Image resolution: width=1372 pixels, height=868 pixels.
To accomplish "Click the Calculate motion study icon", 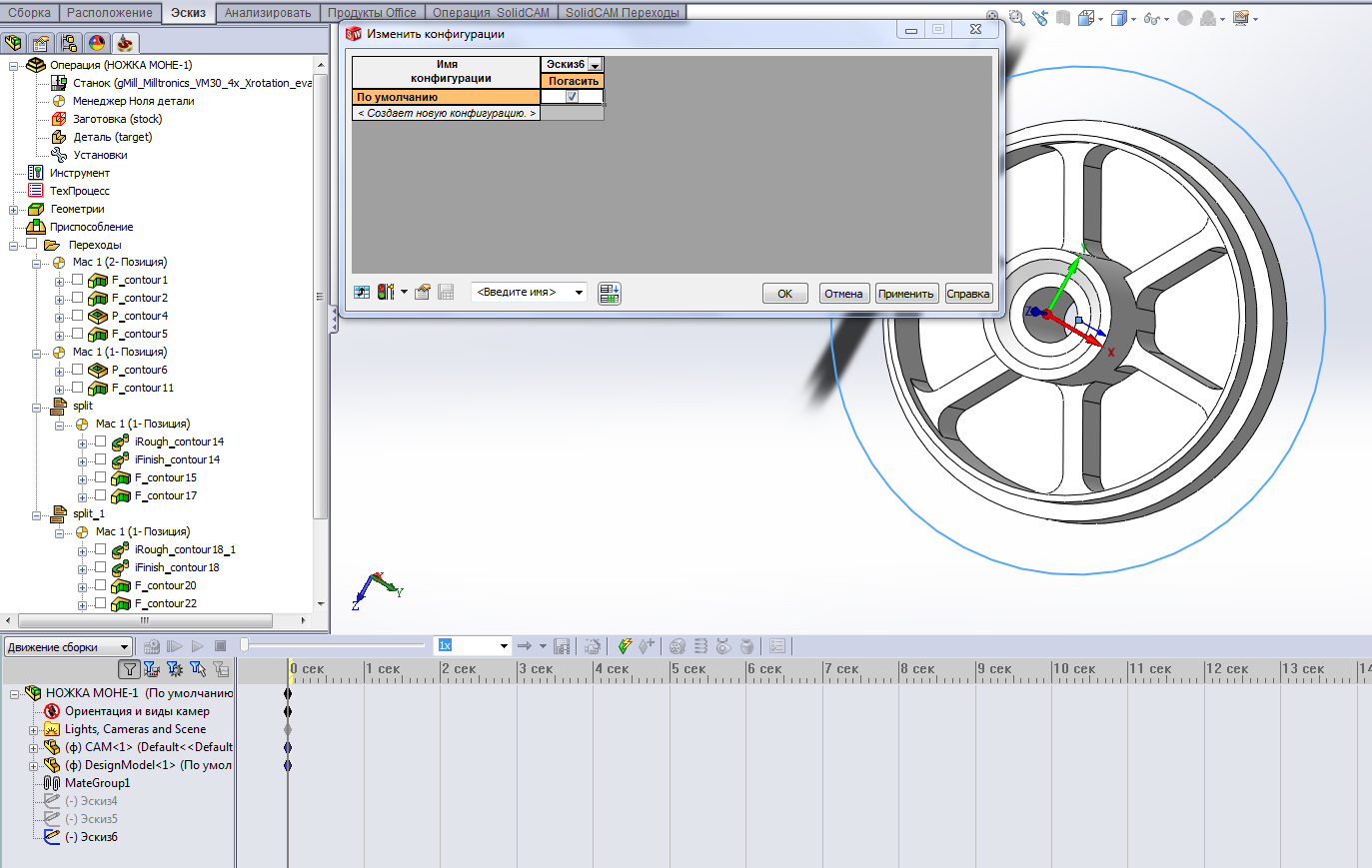I will point(152,646).
